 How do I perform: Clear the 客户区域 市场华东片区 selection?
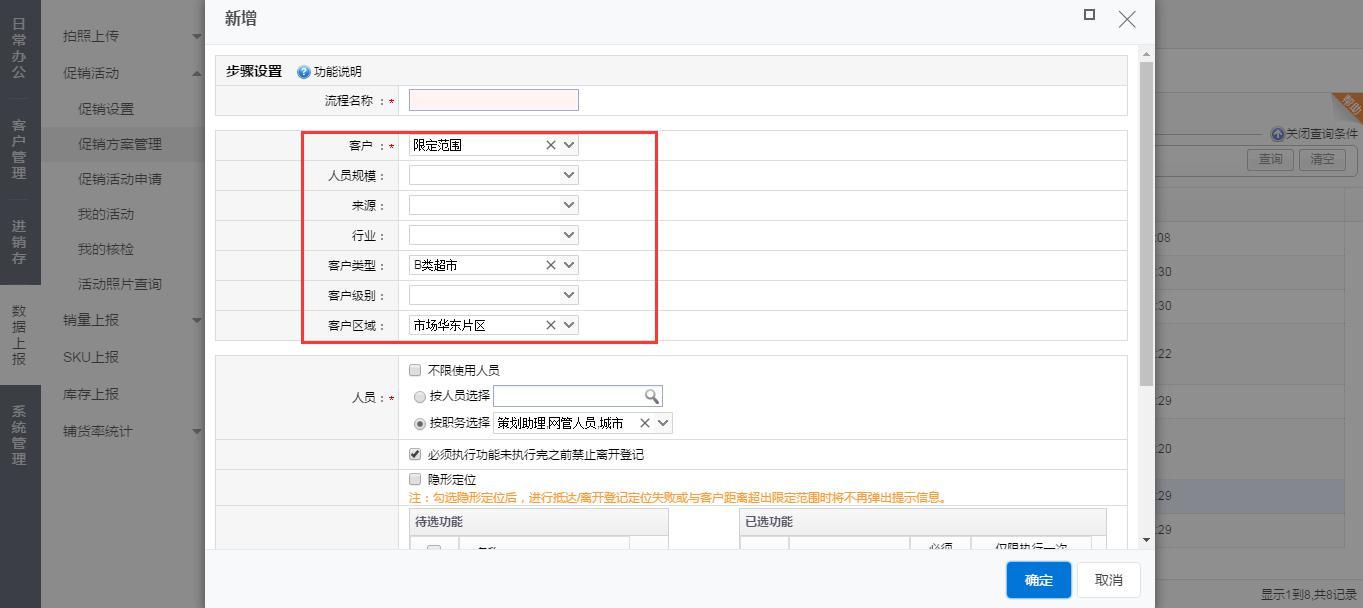pos(550,325)
